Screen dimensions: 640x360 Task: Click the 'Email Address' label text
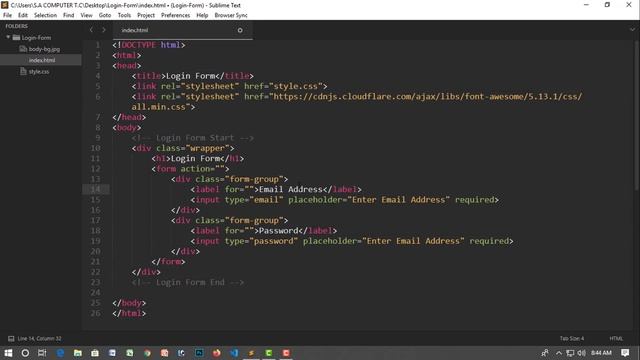[x=291, y=189]
